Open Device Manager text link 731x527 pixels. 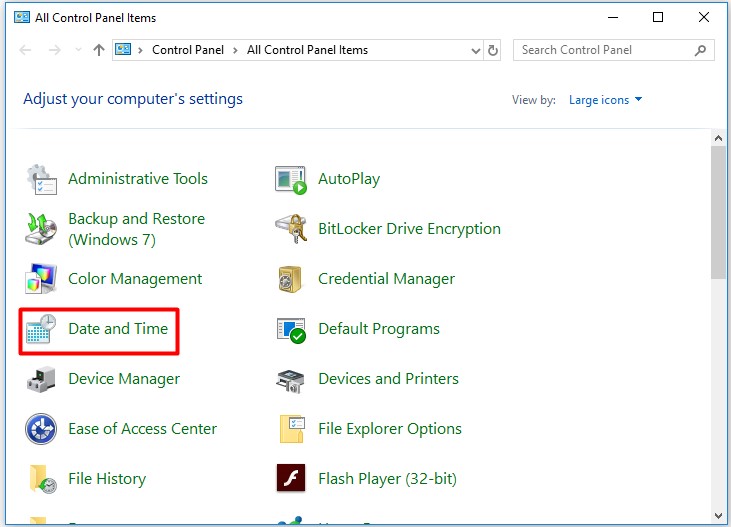[124, 379]
